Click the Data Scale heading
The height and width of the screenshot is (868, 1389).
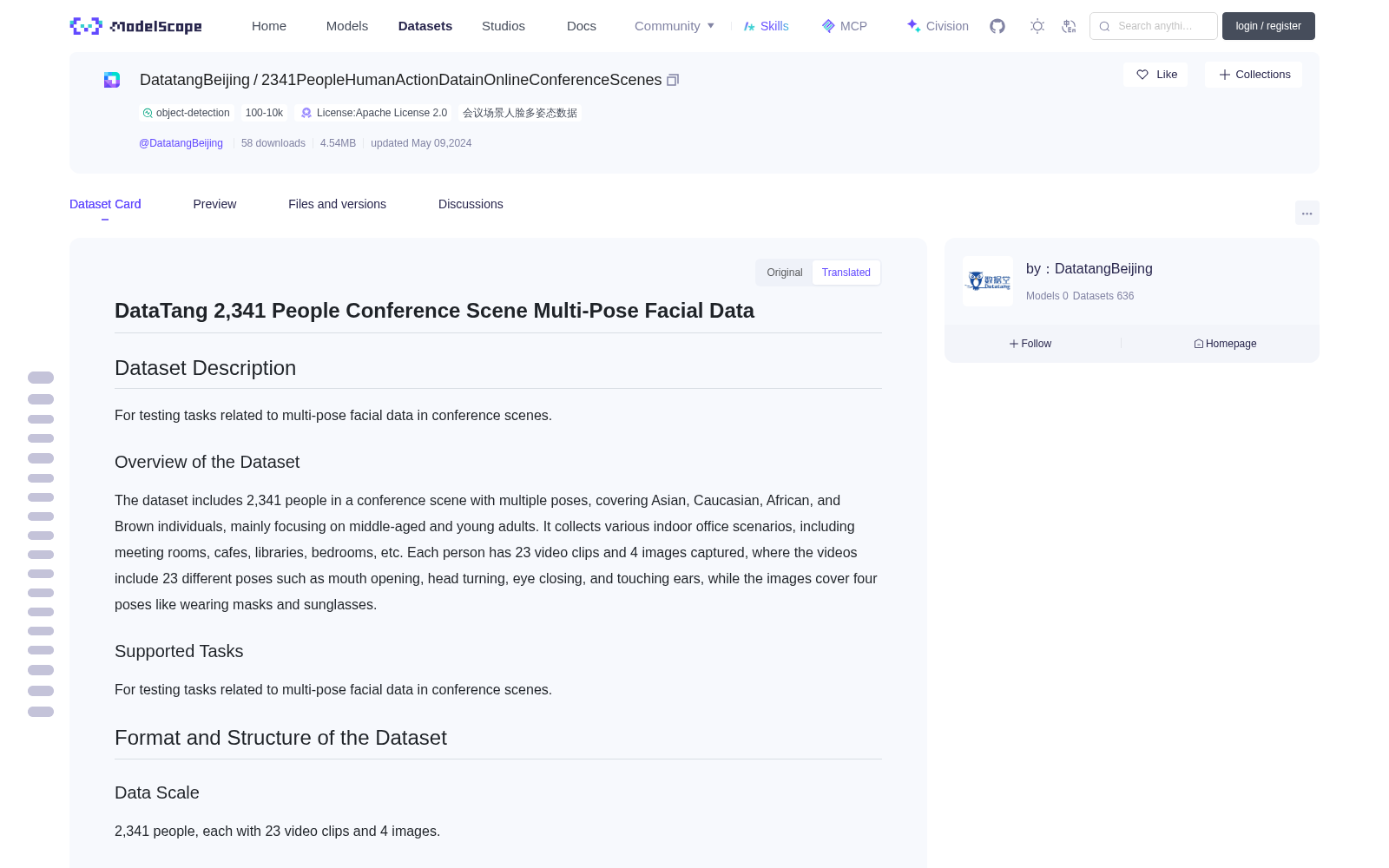(x=157, y=792)
